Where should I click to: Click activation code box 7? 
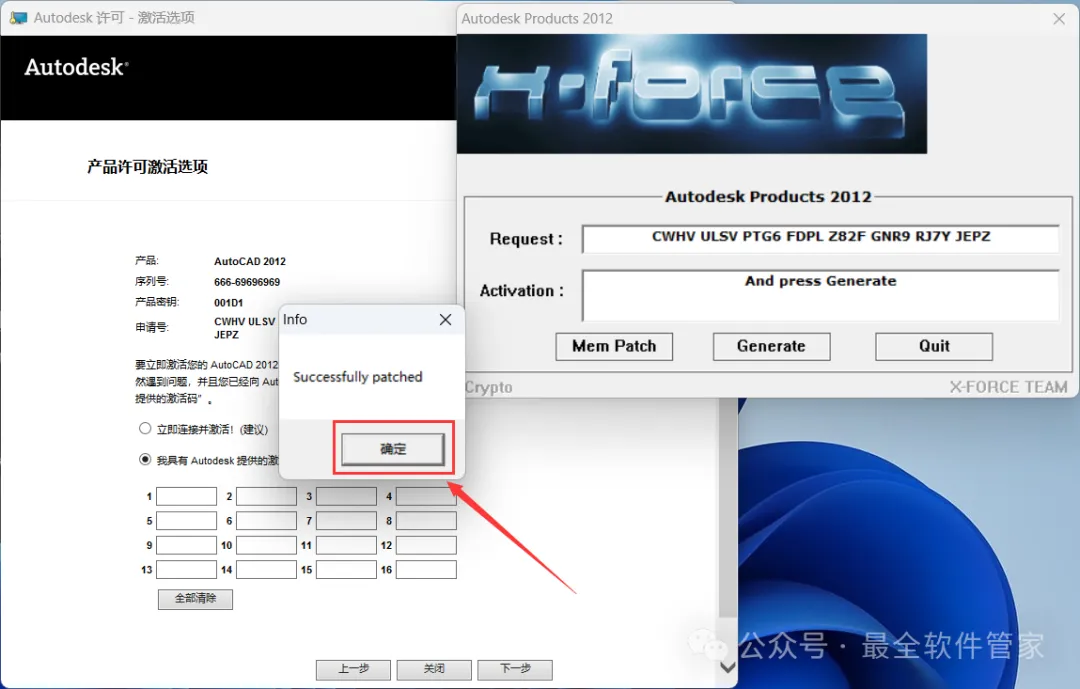point(346,520)
